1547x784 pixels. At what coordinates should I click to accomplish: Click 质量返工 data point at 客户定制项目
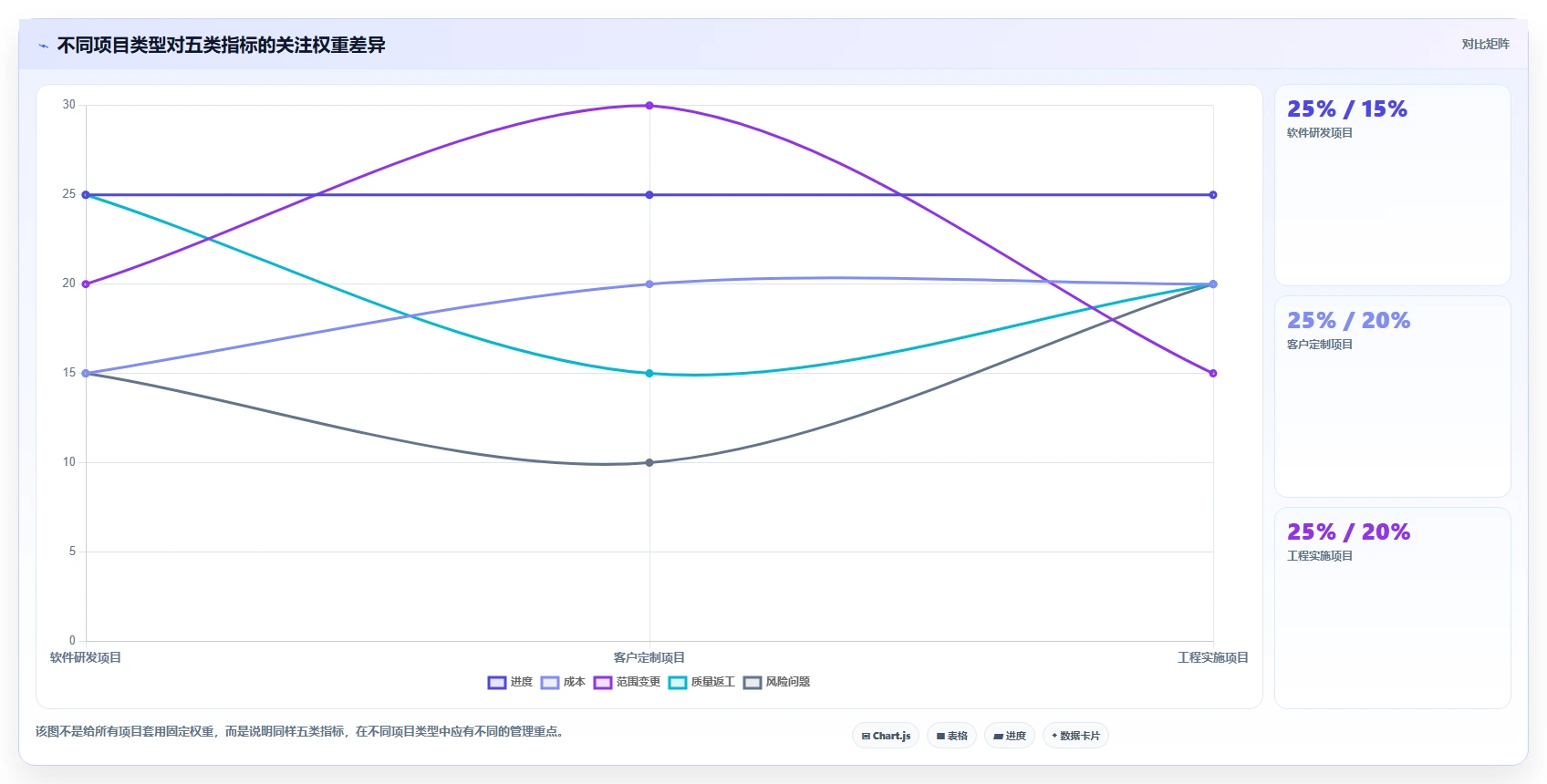pos(649,373)
